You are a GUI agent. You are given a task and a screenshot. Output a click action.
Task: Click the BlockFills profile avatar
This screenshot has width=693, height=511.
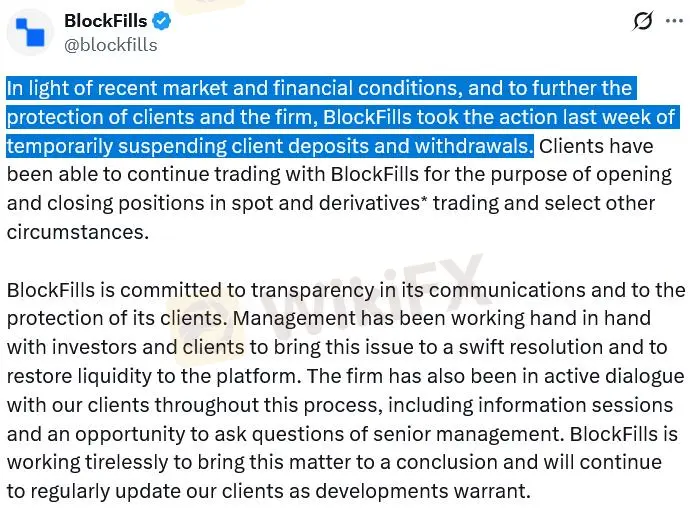30,31
